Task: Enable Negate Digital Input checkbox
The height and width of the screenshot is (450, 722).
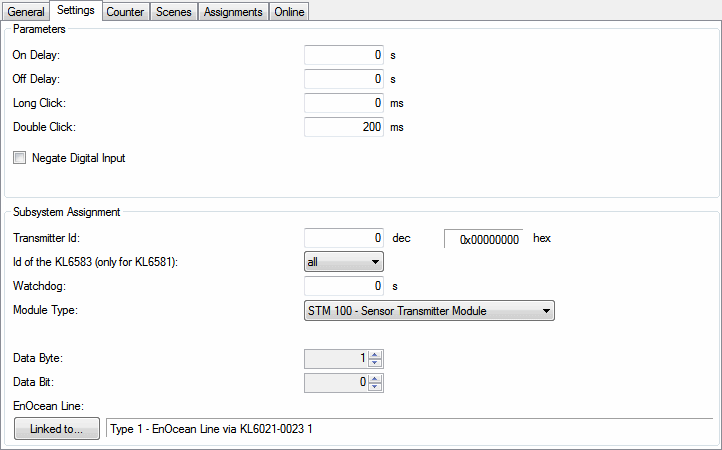Action: click(x=19, y=158)
